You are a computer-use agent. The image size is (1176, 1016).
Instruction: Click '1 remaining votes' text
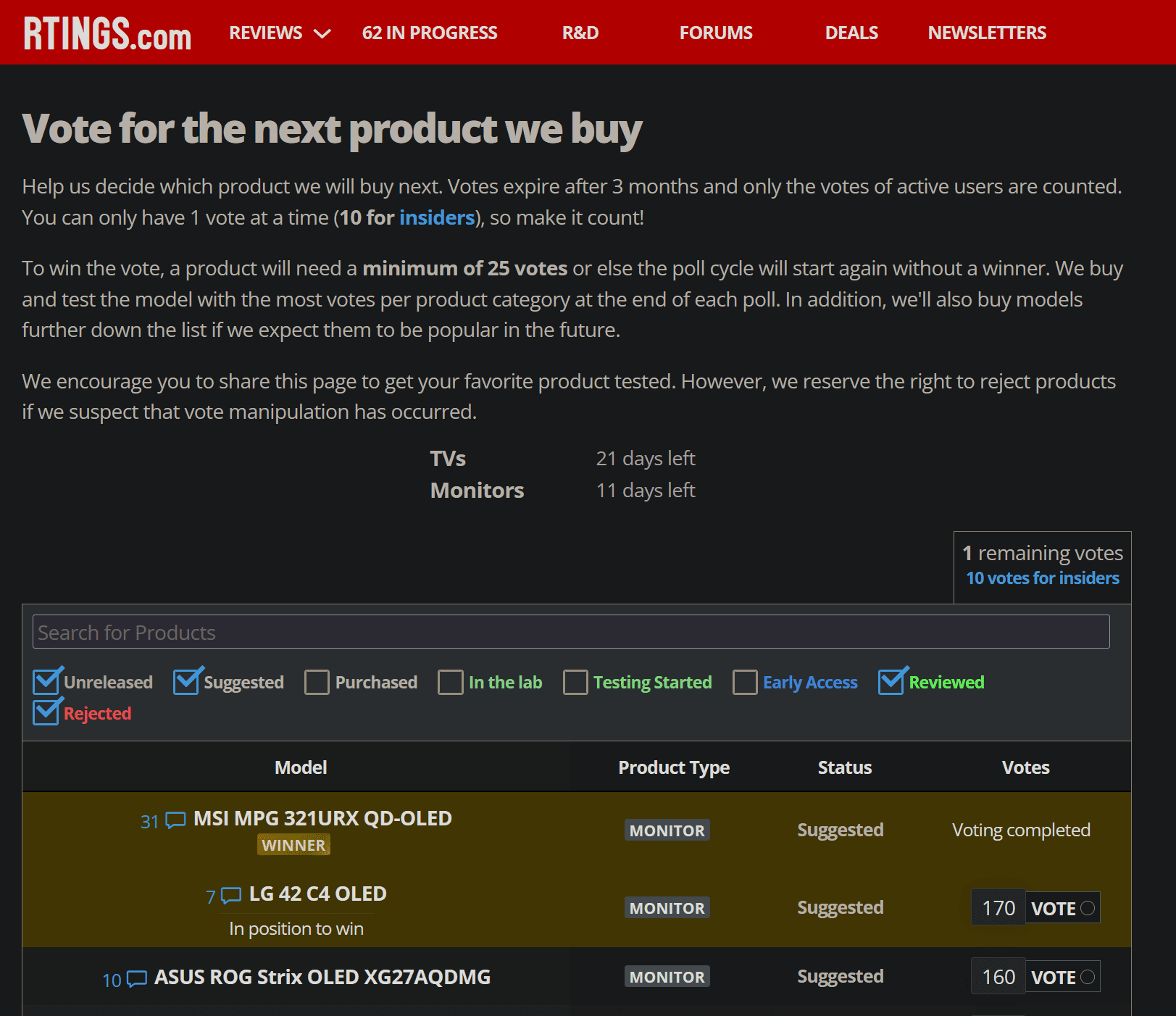(x=1043, y=553)
